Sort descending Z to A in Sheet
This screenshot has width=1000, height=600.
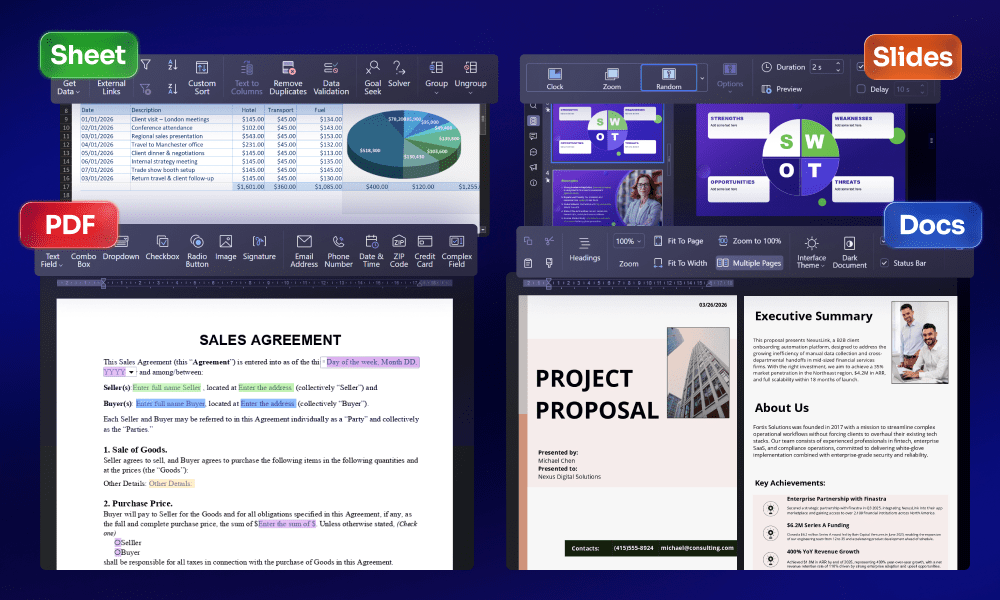point(173,89)
